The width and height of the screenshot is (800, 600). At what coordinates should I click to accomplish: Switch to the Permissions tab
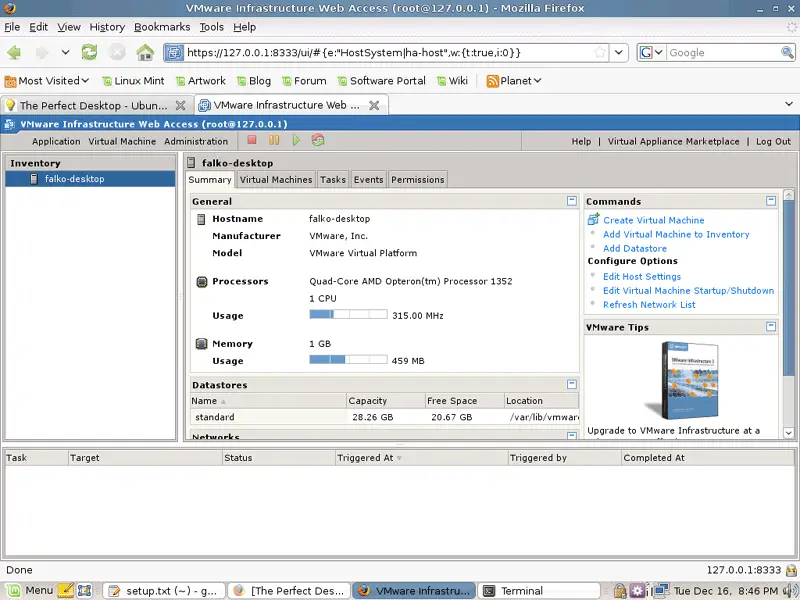point(417,180)
